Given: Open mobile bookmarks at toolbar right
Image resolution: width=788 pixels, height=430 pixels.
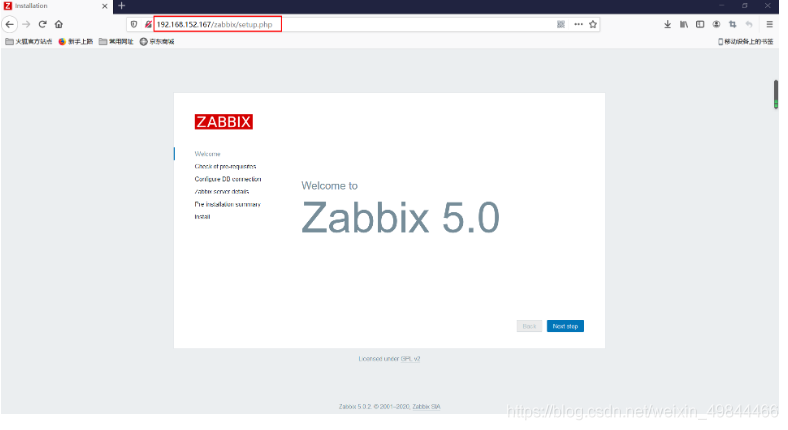Looking at the screenshot, I should click(746, 42).
